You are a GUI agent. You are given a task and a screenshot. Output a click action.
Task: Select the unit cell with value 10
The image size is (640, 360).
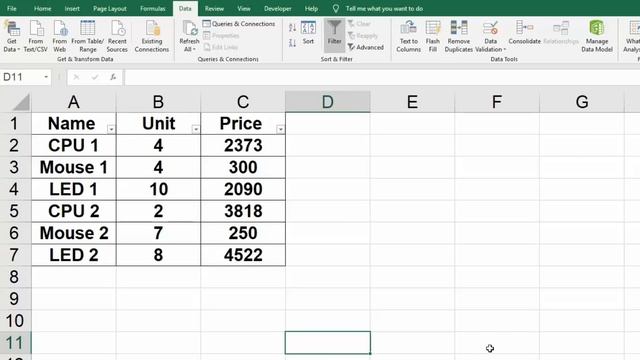pyautogui.click(x=158, y=189)
